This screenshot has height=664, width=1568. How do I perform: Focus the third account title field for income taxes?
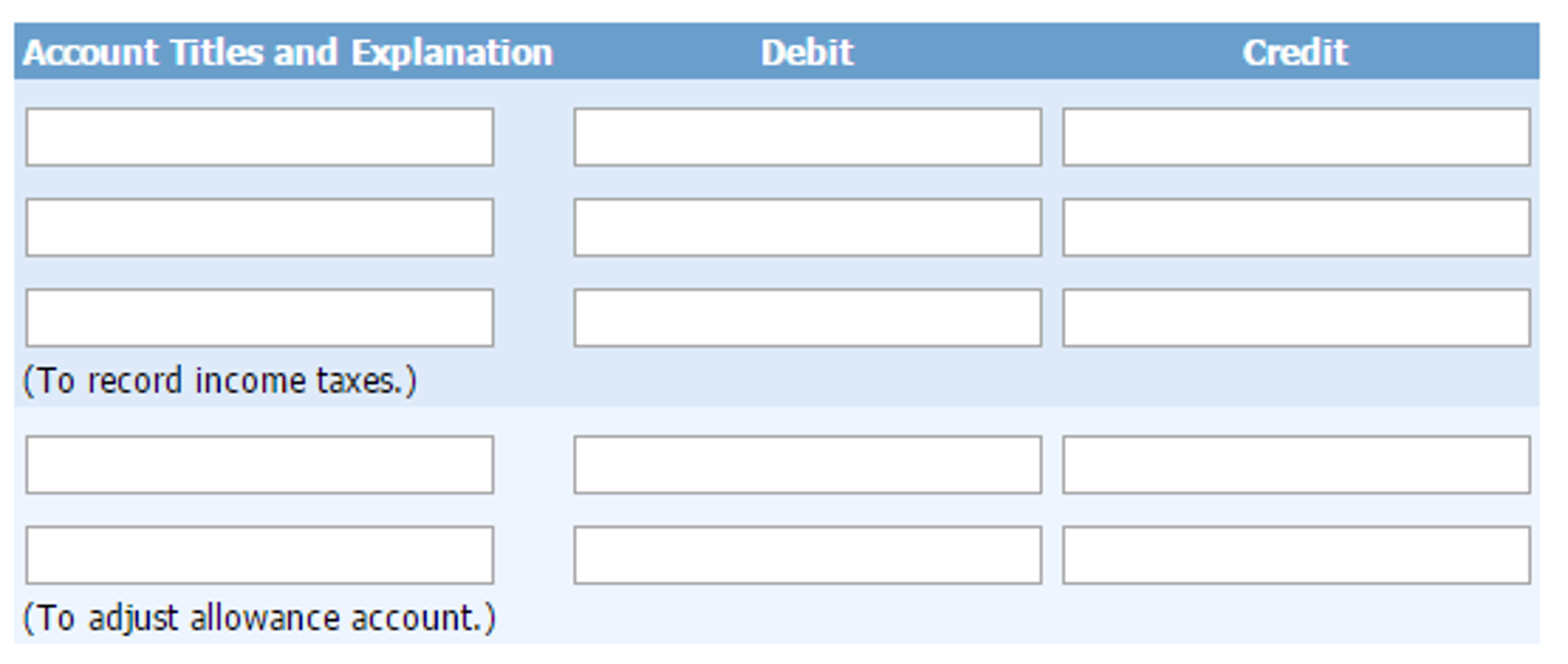[259, 318]
